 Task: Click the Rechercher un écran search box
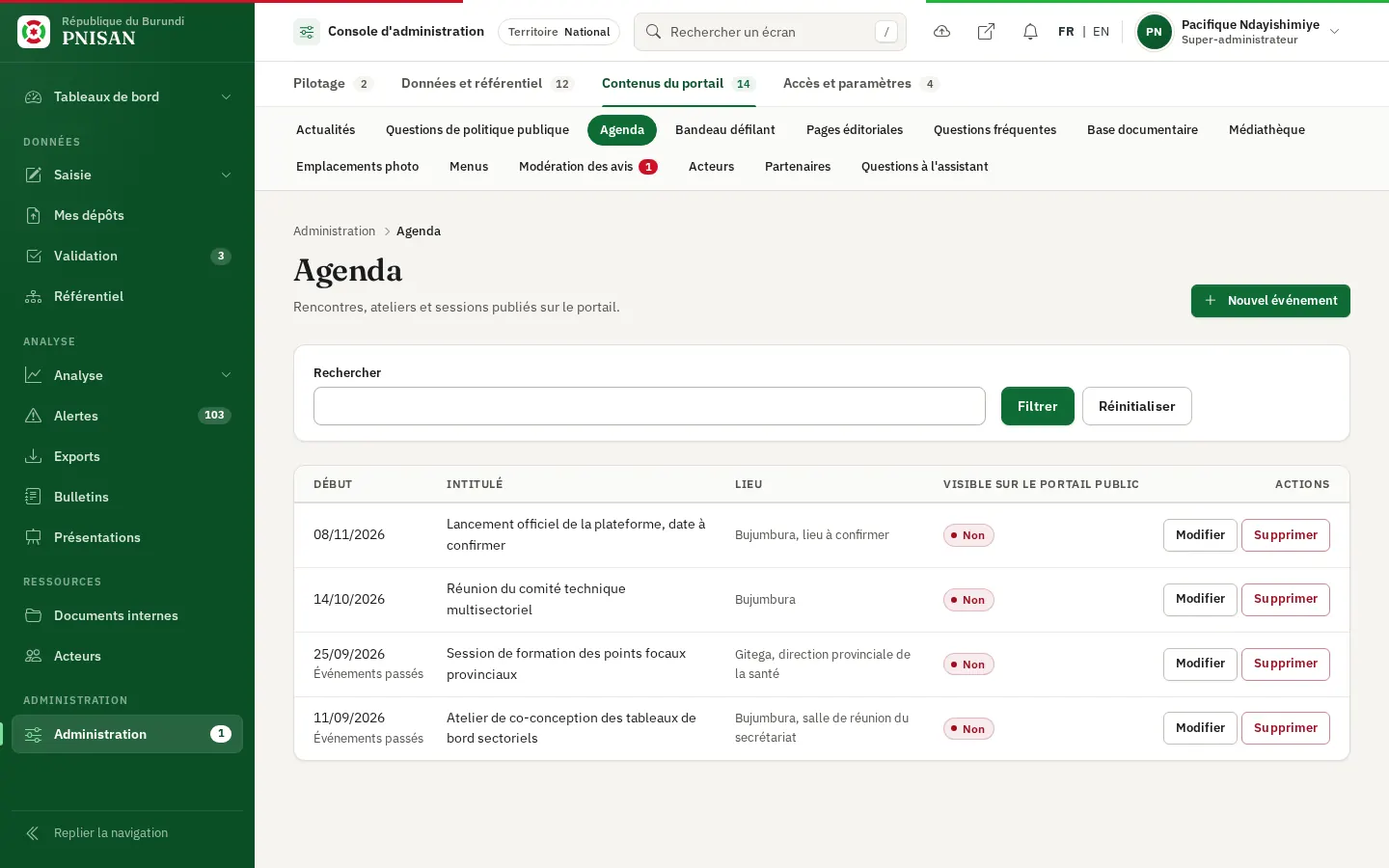[x=770, y=32]
